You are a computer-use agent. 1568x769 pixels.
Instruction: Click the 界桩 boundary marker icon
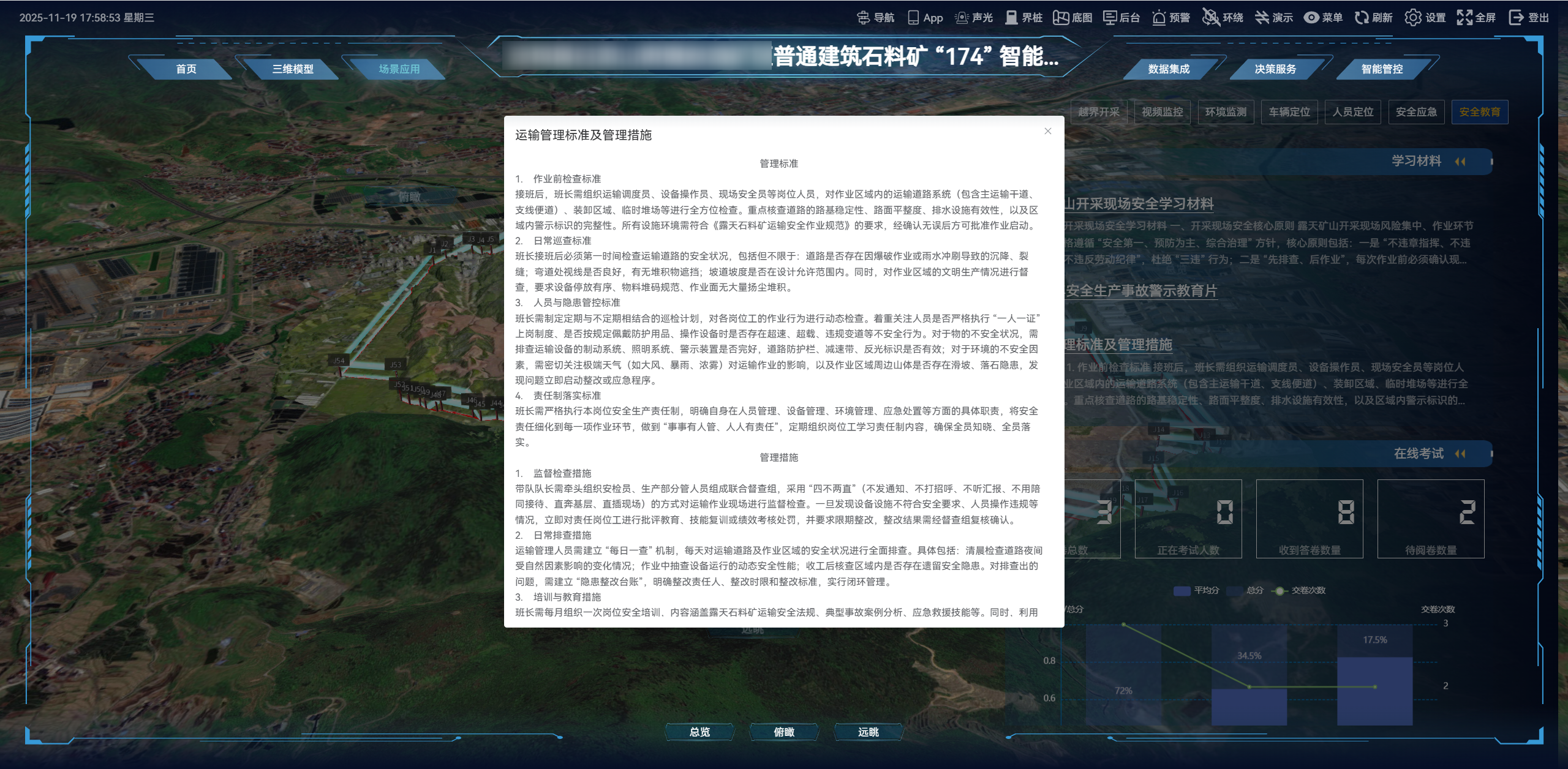tap(1012, 18)
